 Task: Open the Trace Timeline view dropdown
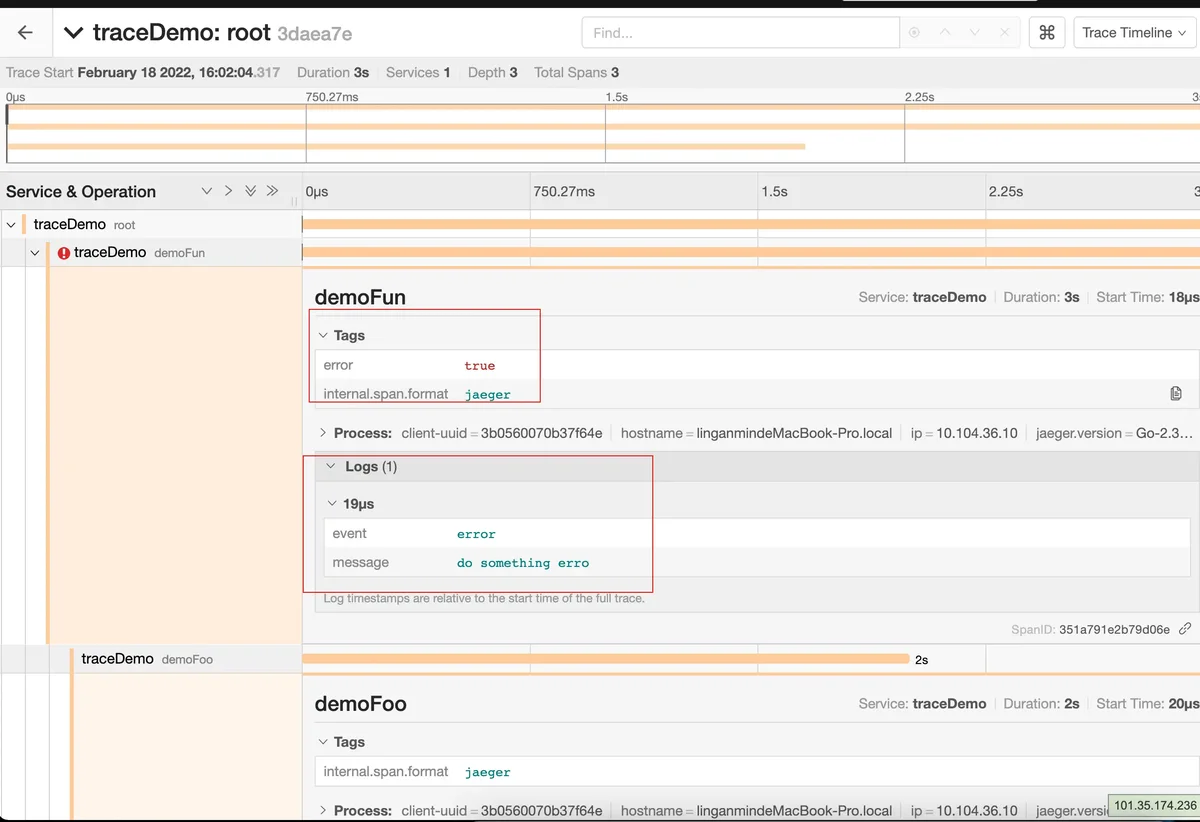pos(1134,33)
